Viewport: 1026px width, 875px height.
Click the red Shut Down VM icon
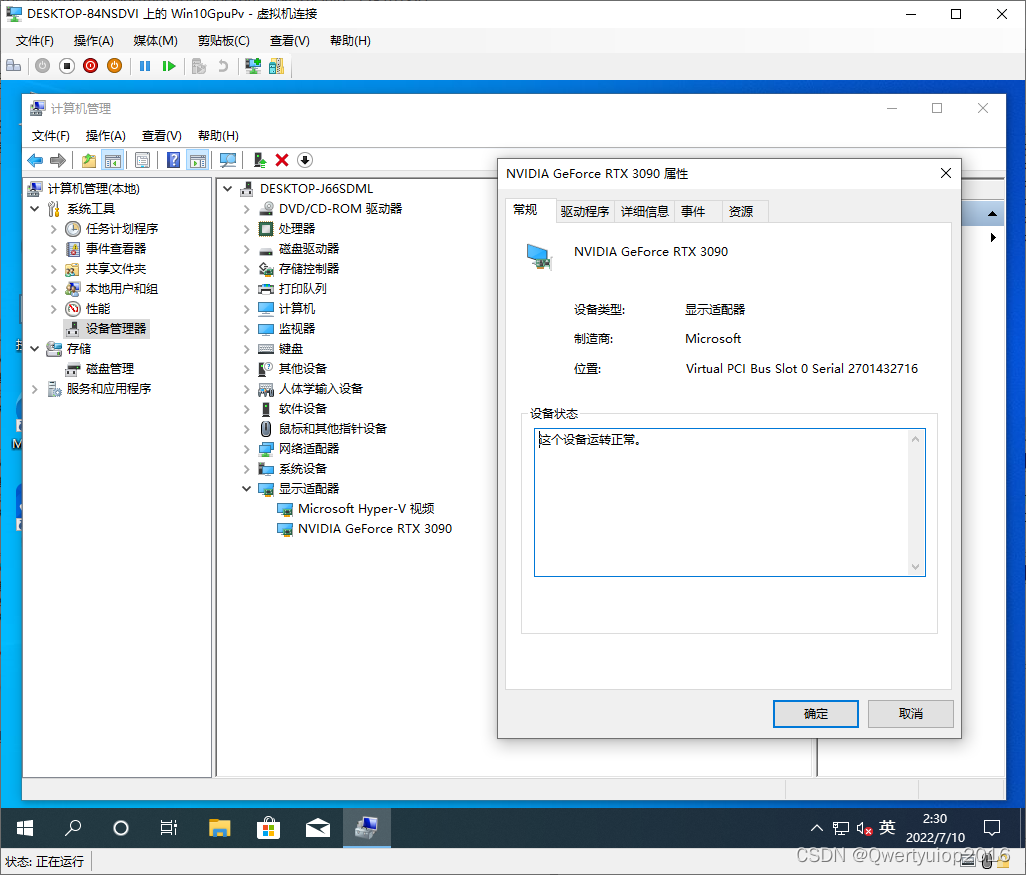(x=90, y=66)
